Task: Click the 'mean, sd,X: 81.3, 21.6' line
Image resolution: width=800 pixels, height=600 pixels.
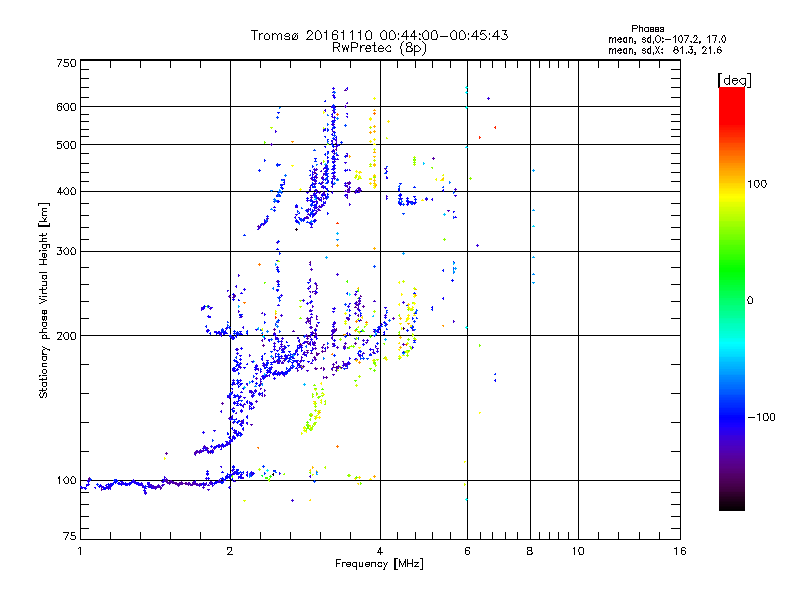Action: (665, 51)
